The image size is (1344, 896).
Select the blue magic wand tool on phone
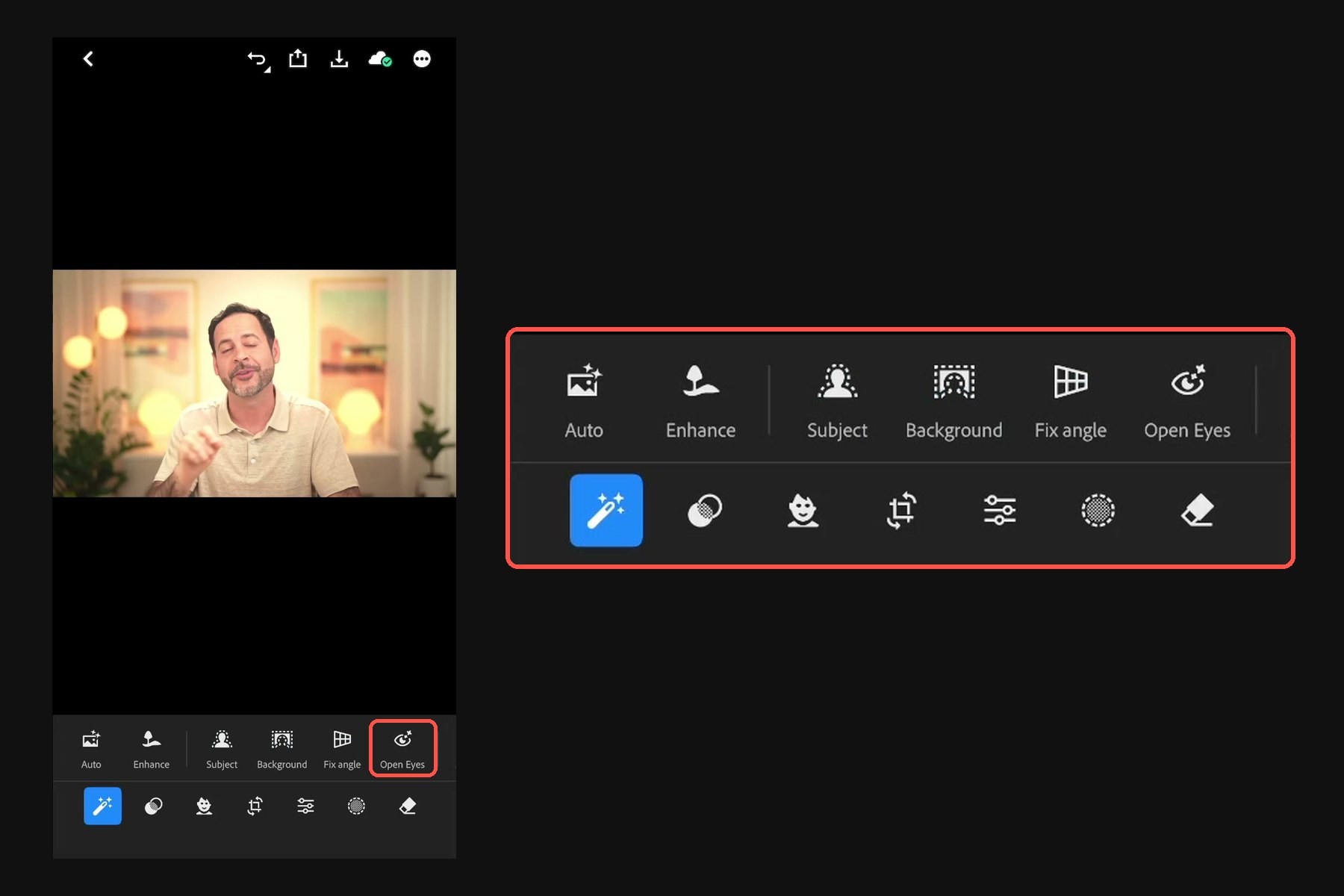click(102, 806)
